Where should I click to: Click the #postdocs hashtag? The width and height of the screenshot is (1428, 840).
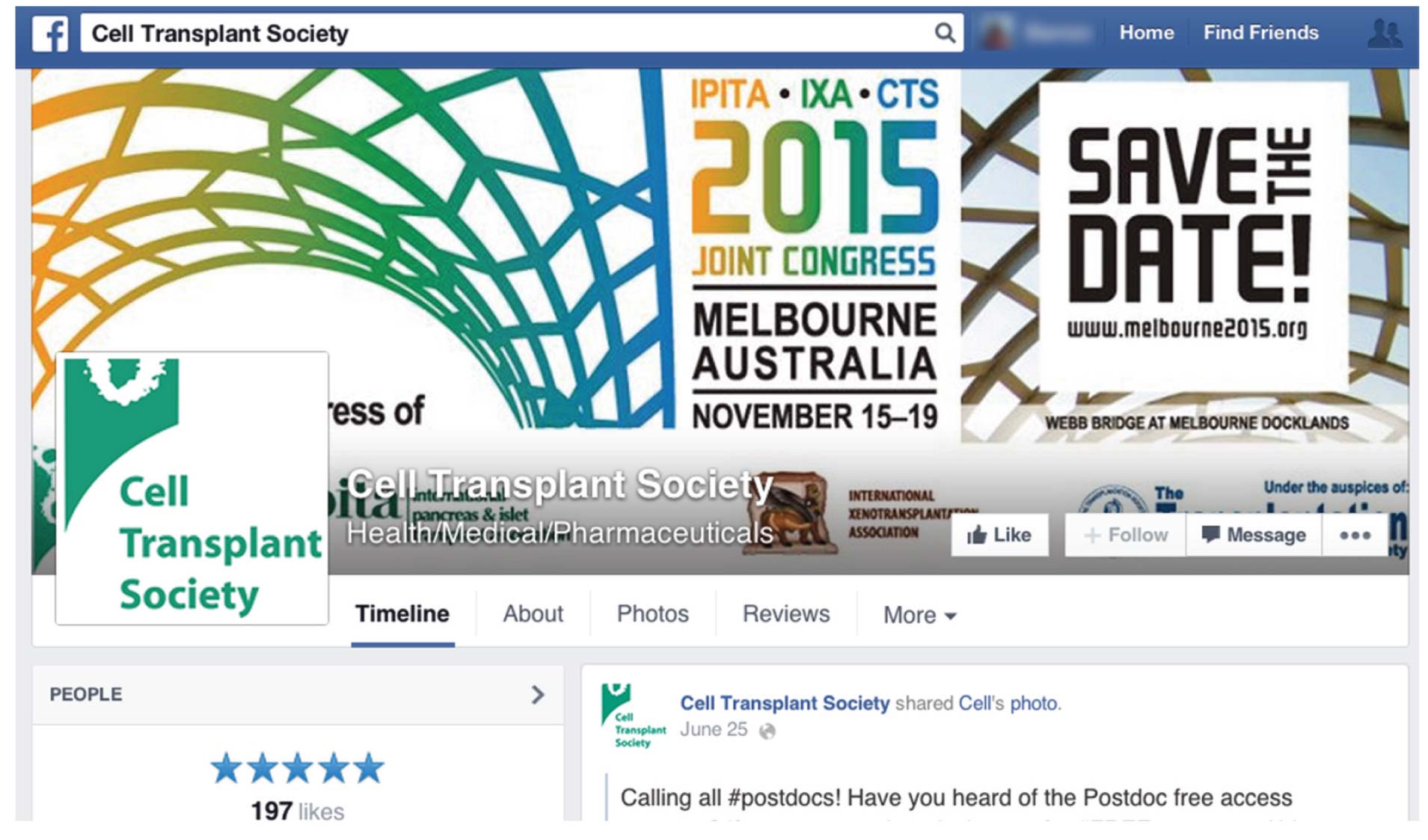click(x=784, y=797)
